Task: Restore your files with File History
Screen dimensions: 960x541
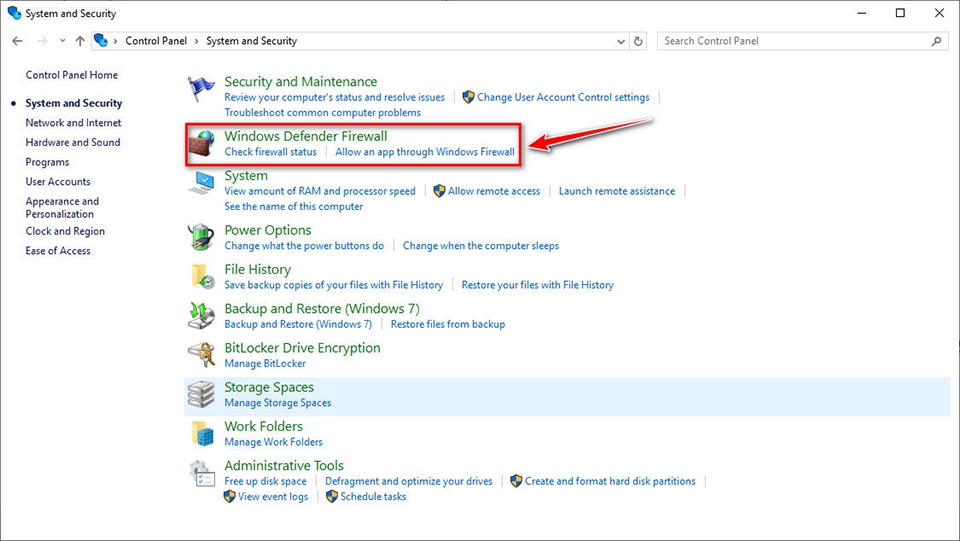Action: point(538,285)
